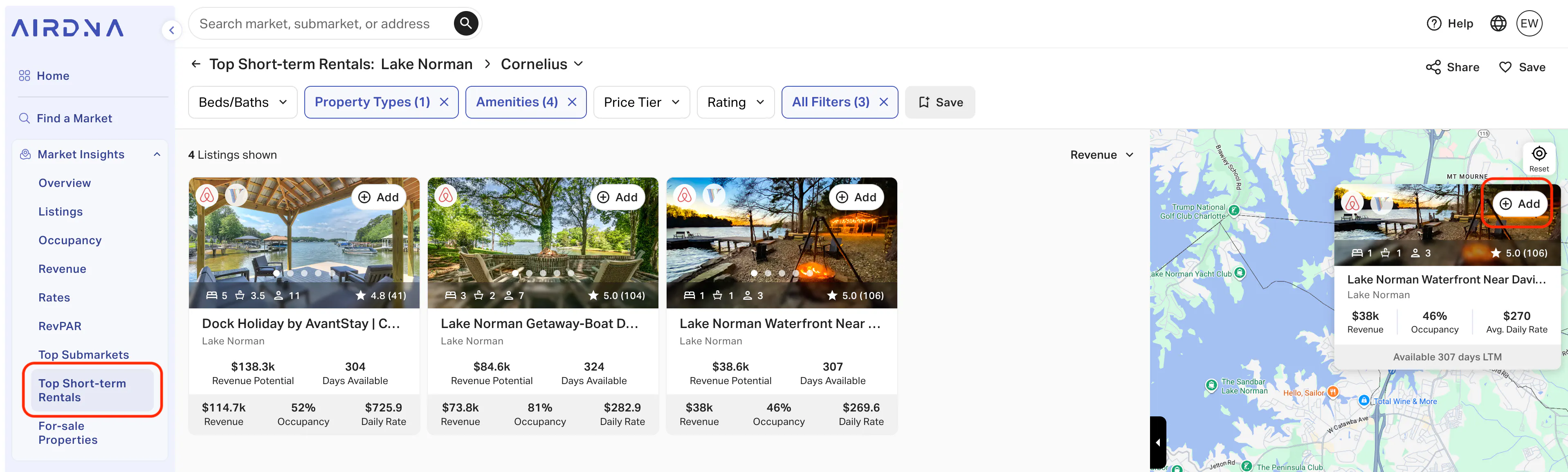This screenshot has height=472, width=1568.
Task: Clear the Amenities (4) filter with X
Action: pyautogui.click(x=572, y=102)
